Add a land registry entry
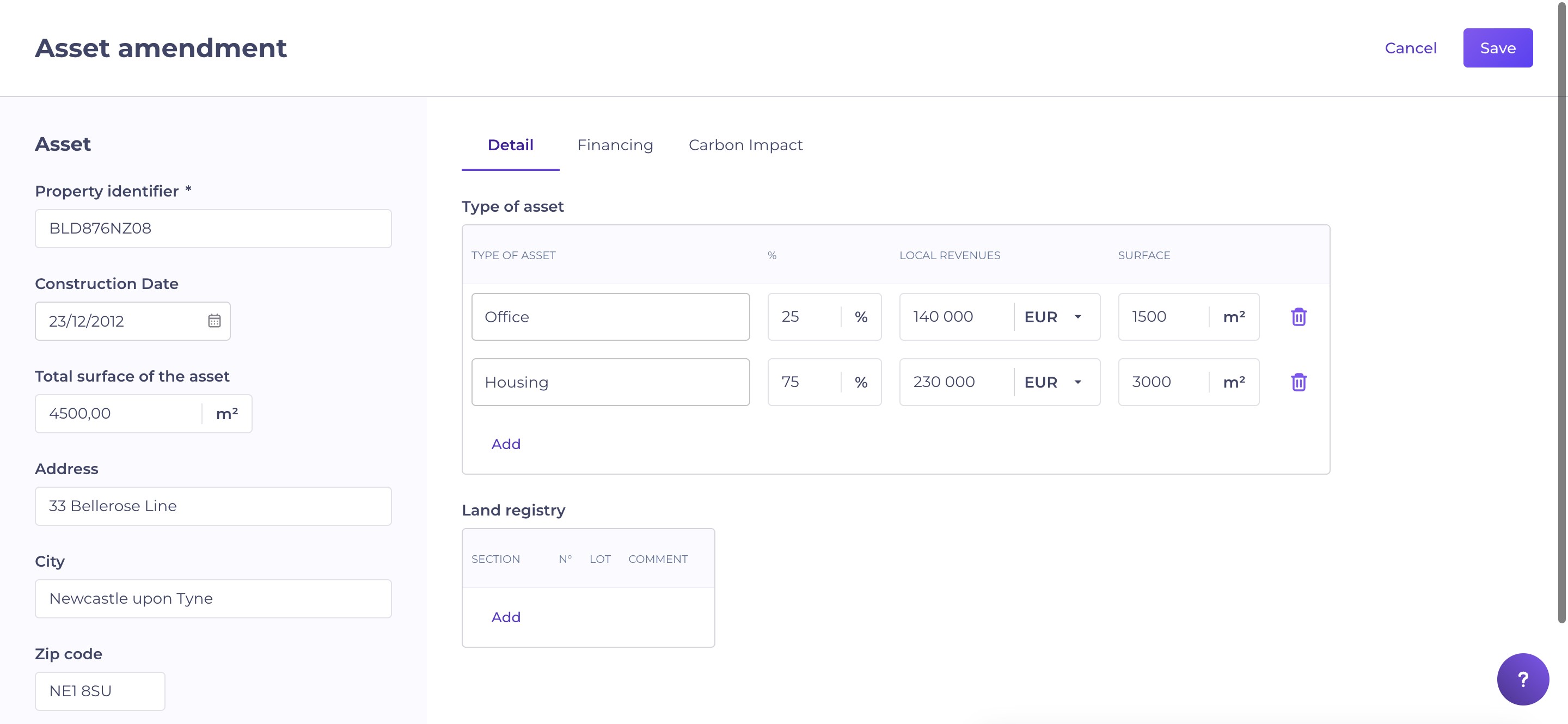Viewport: 1568px width, 724px height. pyautogui.click(x=505, y=617)
